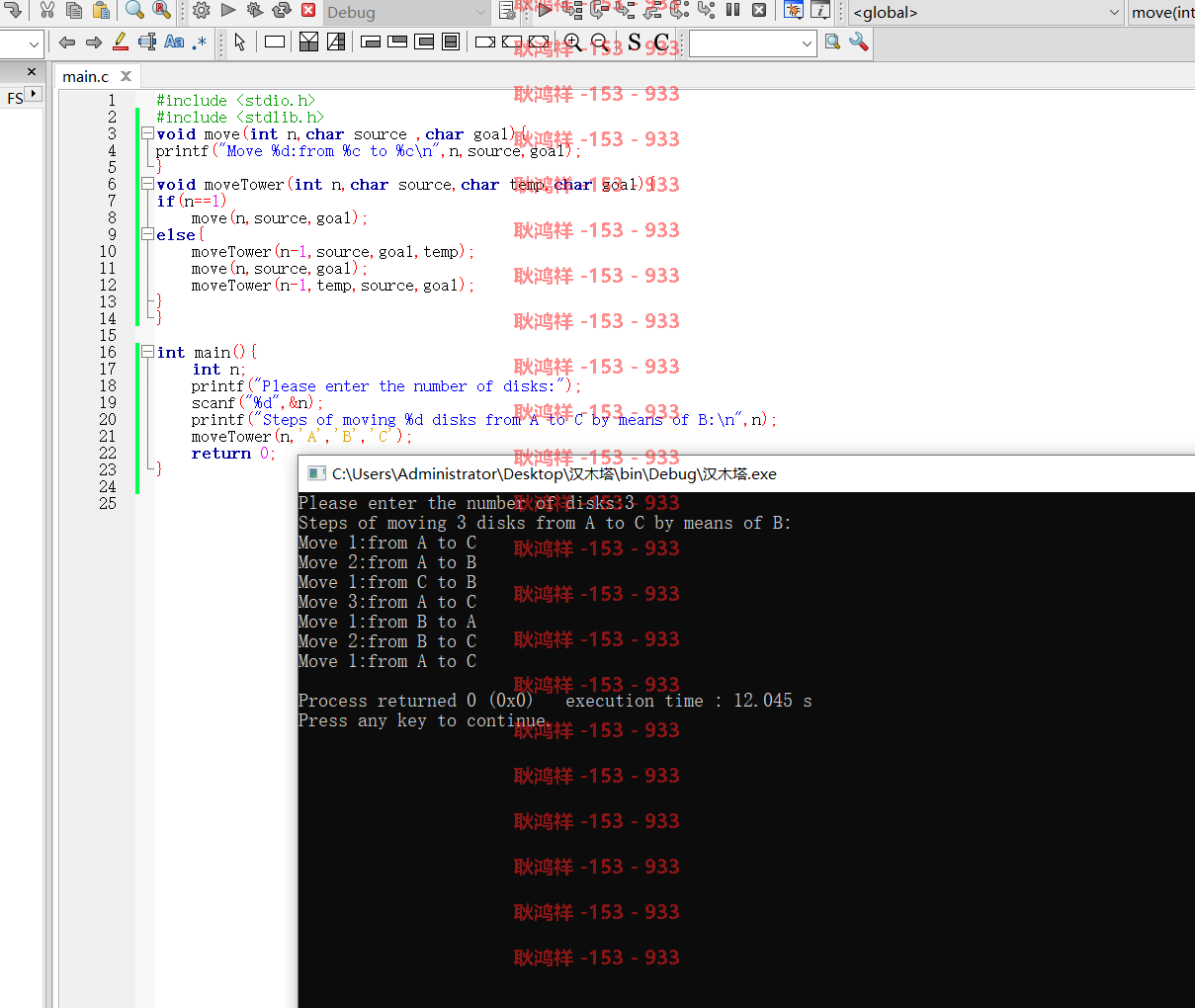Abort the build with the red X icon
Image resolution: width=1195 pixels, height=1008 pixels.
pyautogui.click(x=308, y=11)
